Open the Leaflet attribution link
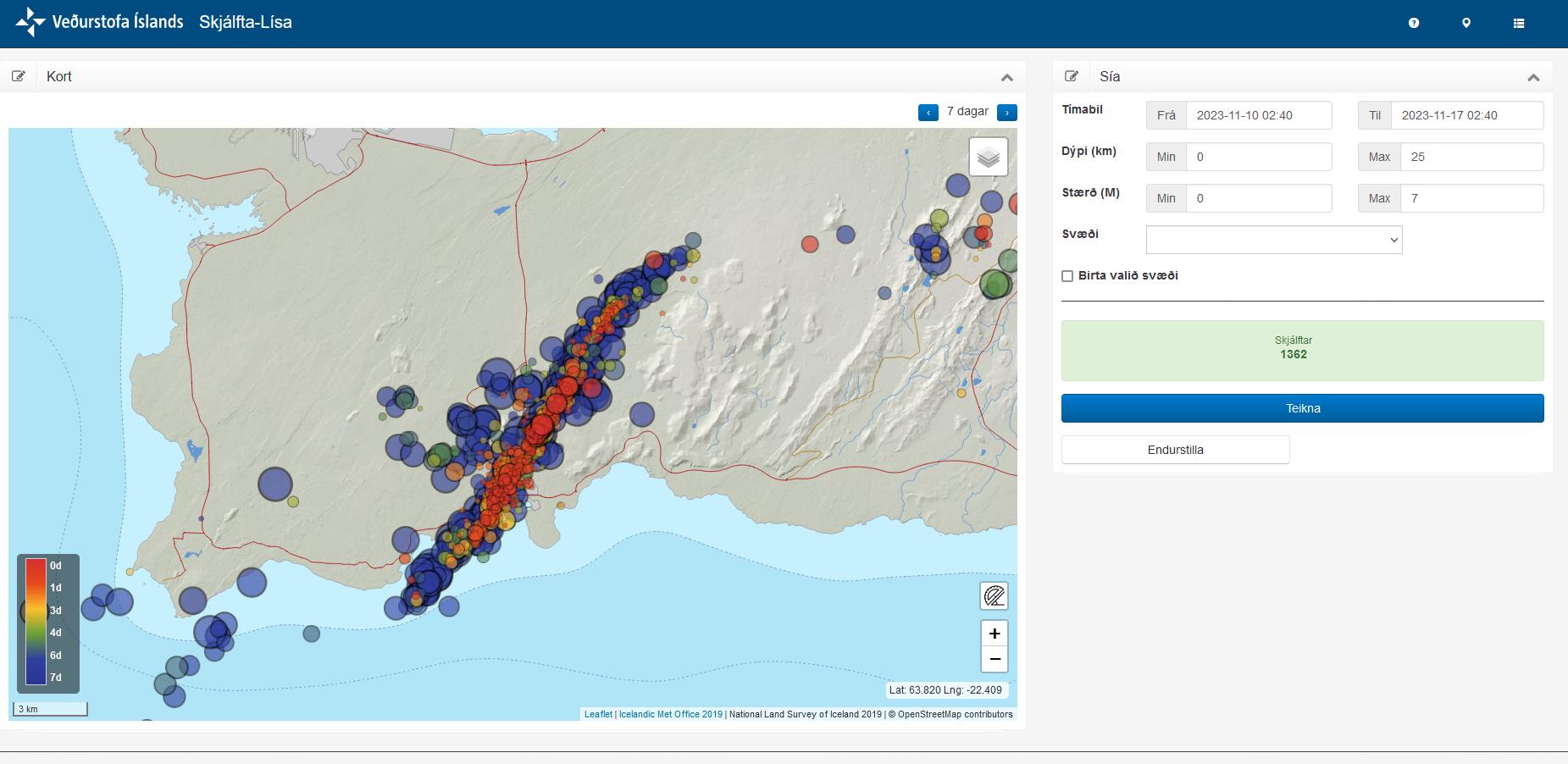This screenshot has width=1568, height=764. tap(598, 714)
